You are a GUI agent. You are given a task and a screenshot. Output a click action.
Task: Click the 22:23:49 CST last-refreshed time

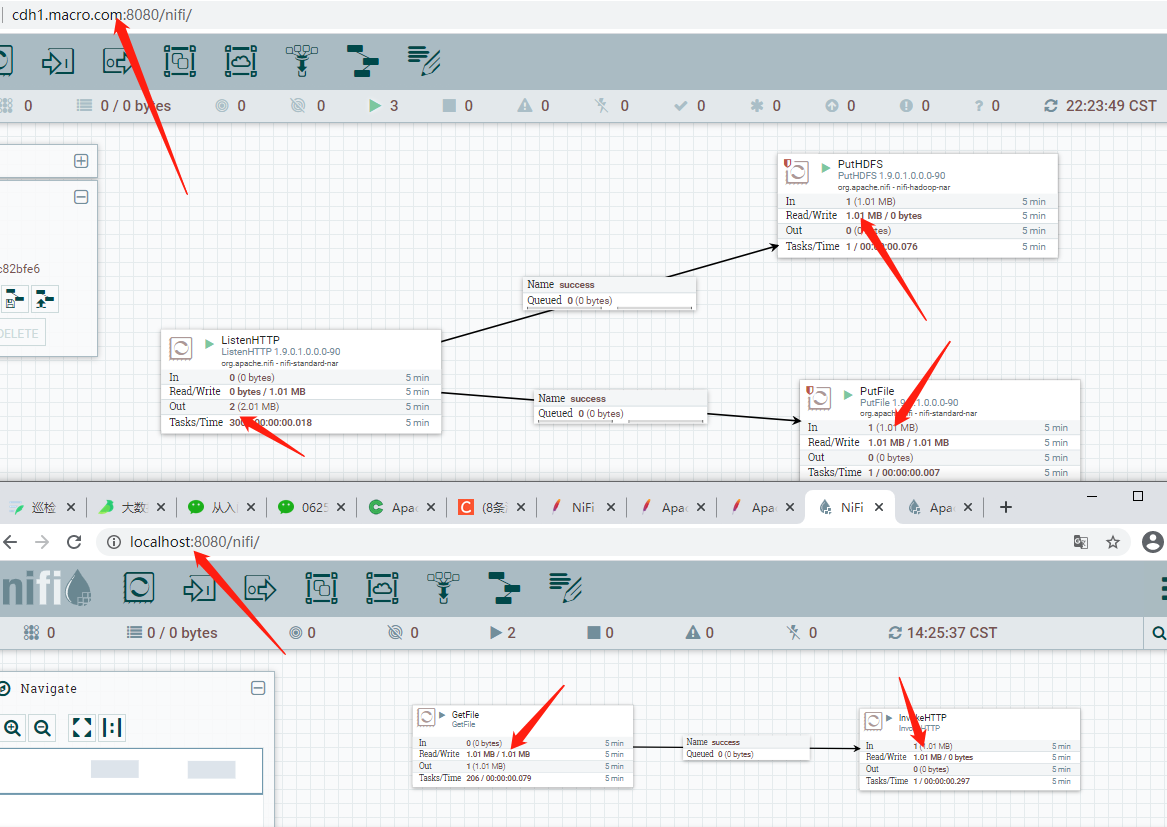tap(1111, 106)
